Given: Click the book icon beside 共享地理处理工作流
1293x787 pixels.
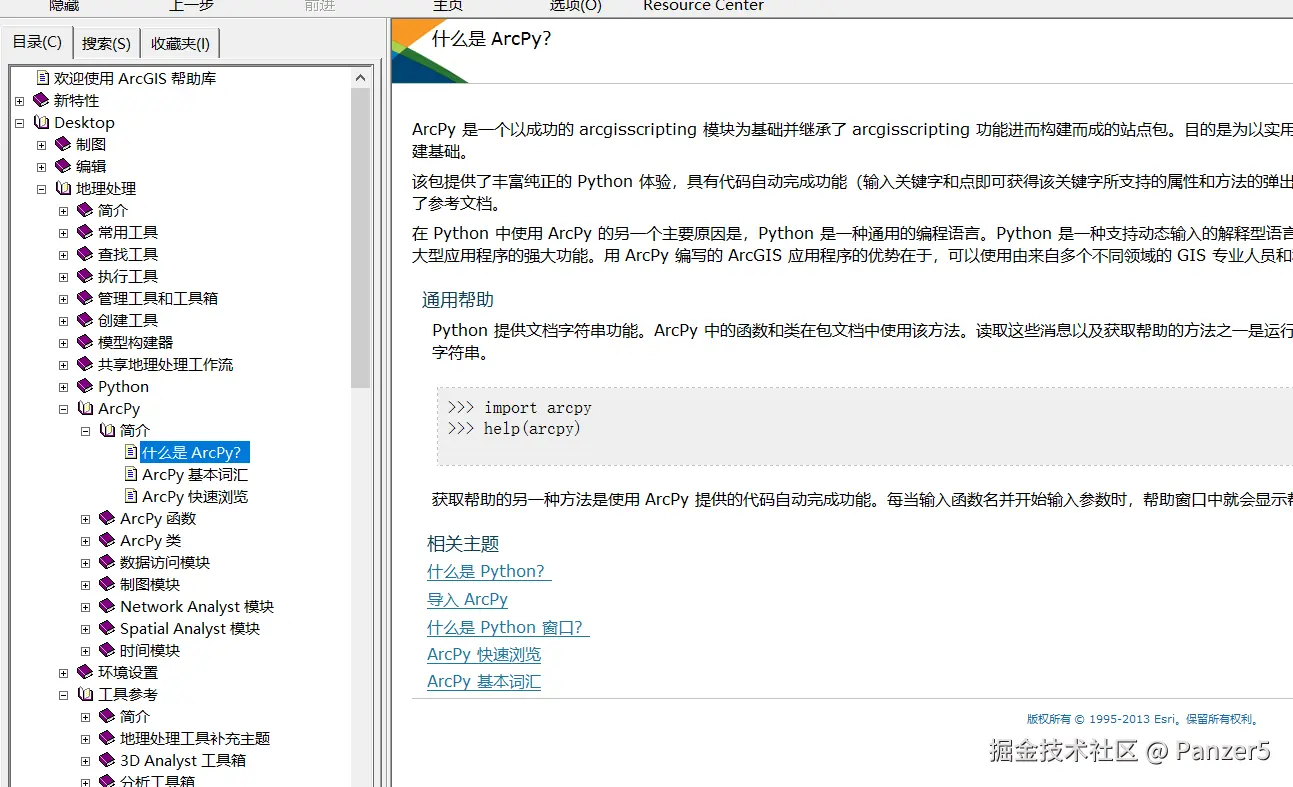Looking at the screenshot, I should click(x=85, y=364).
